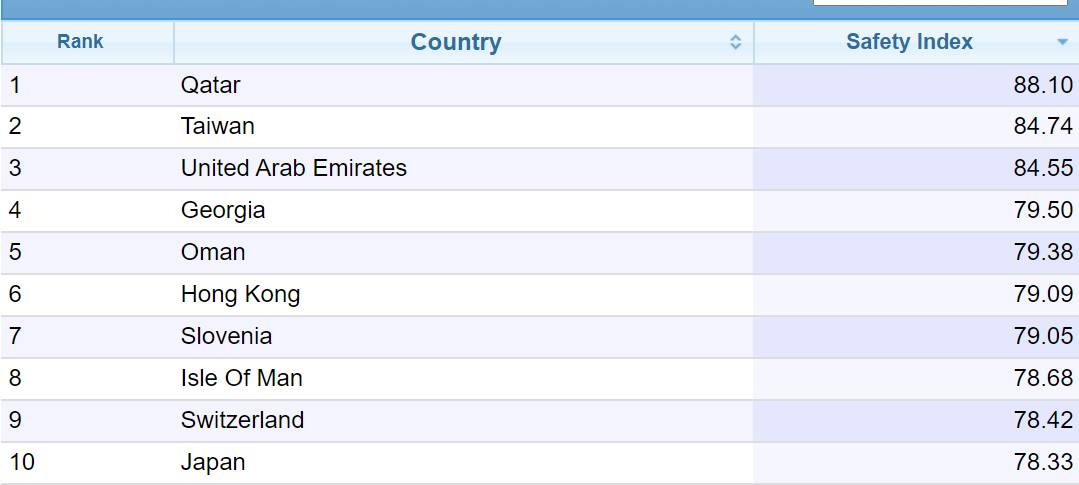Select the rank 10 number cell
This screenshot has width=1079, height=485.
[x=21, y=463]
